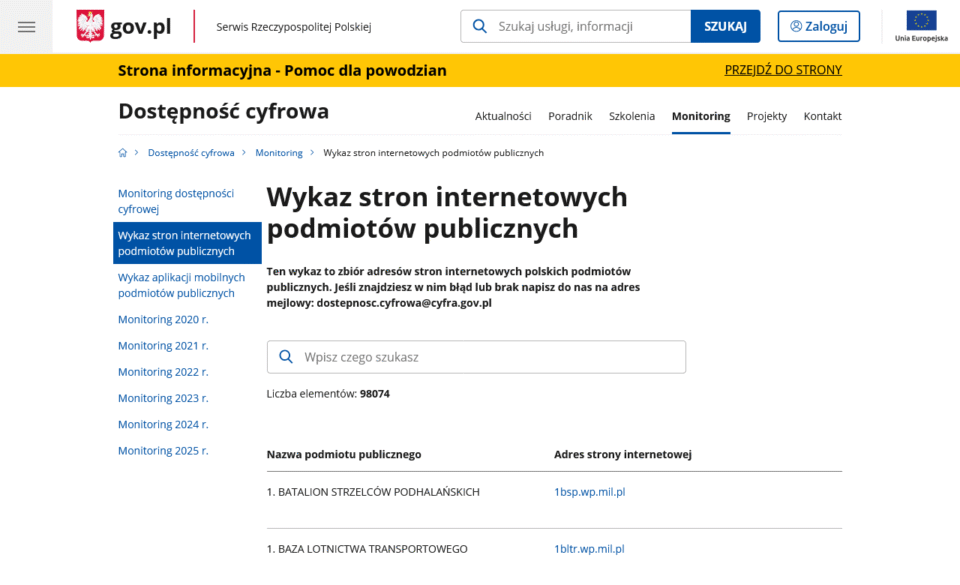Go to the Szkolenia tab
The height and width of the screenshot is (585, 960).
[x=632, y=116]
